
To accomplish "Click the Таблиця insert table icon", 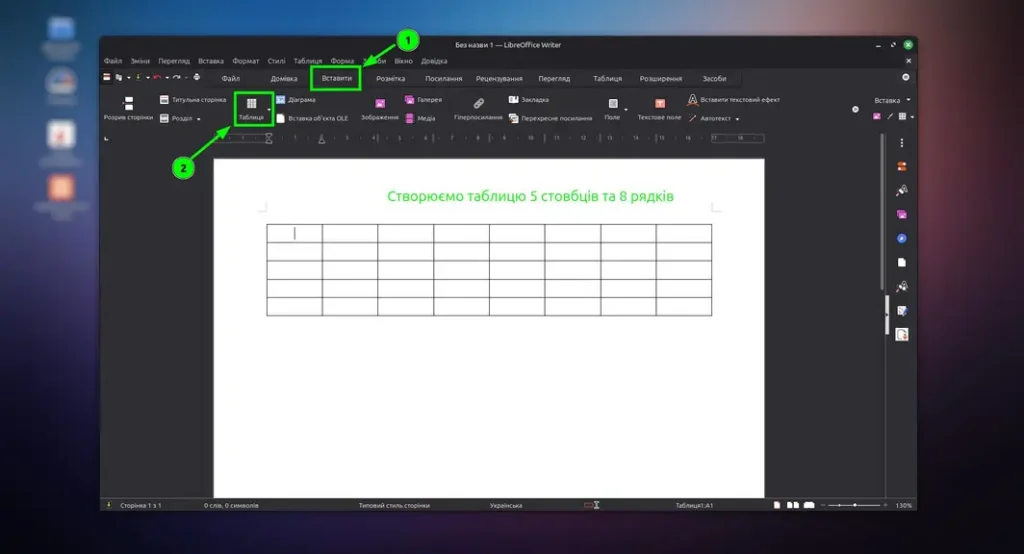I will click(251, 103).
